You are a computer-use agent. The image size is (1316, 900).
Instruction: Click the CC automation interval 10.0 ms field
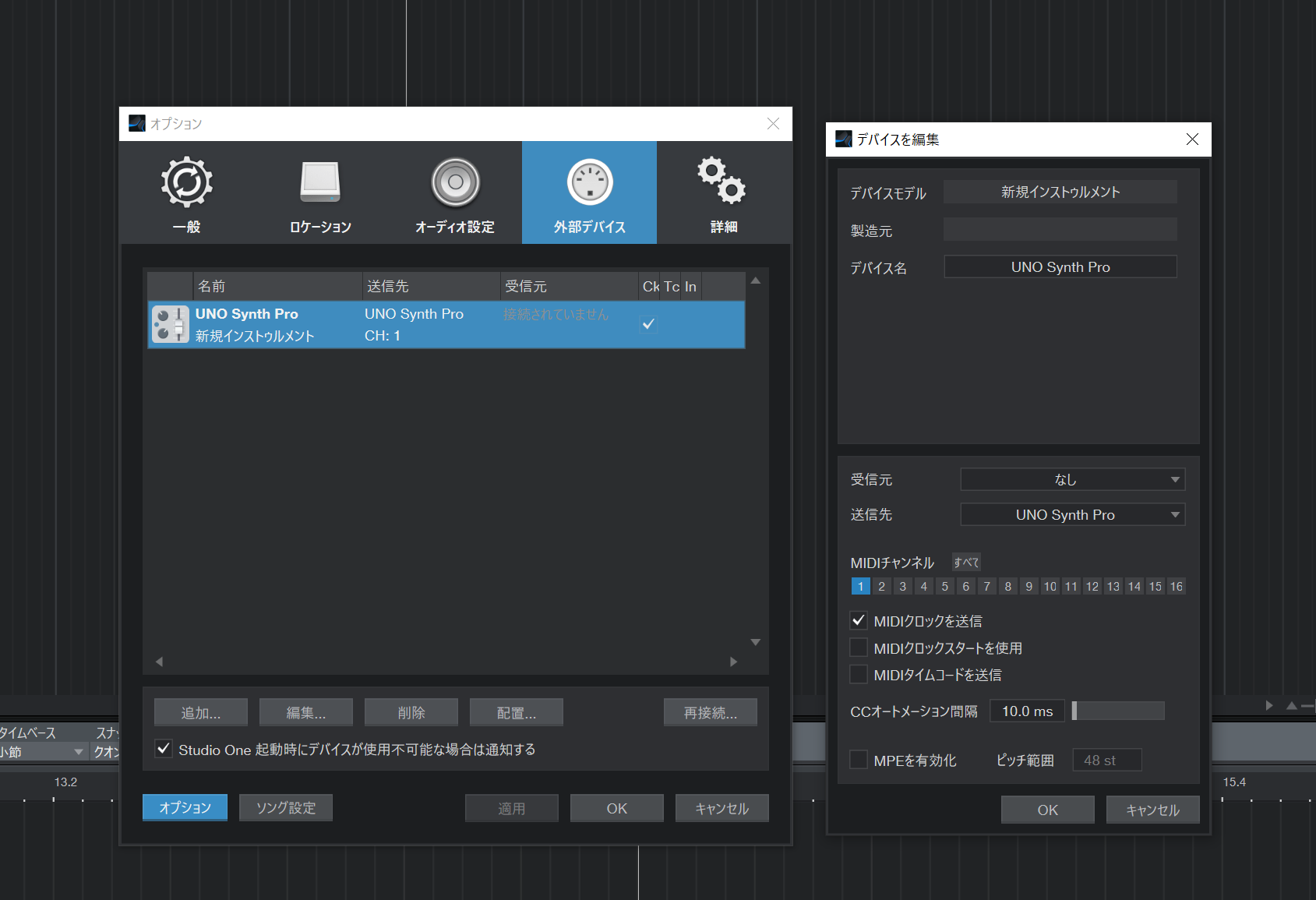point(1027,711)
